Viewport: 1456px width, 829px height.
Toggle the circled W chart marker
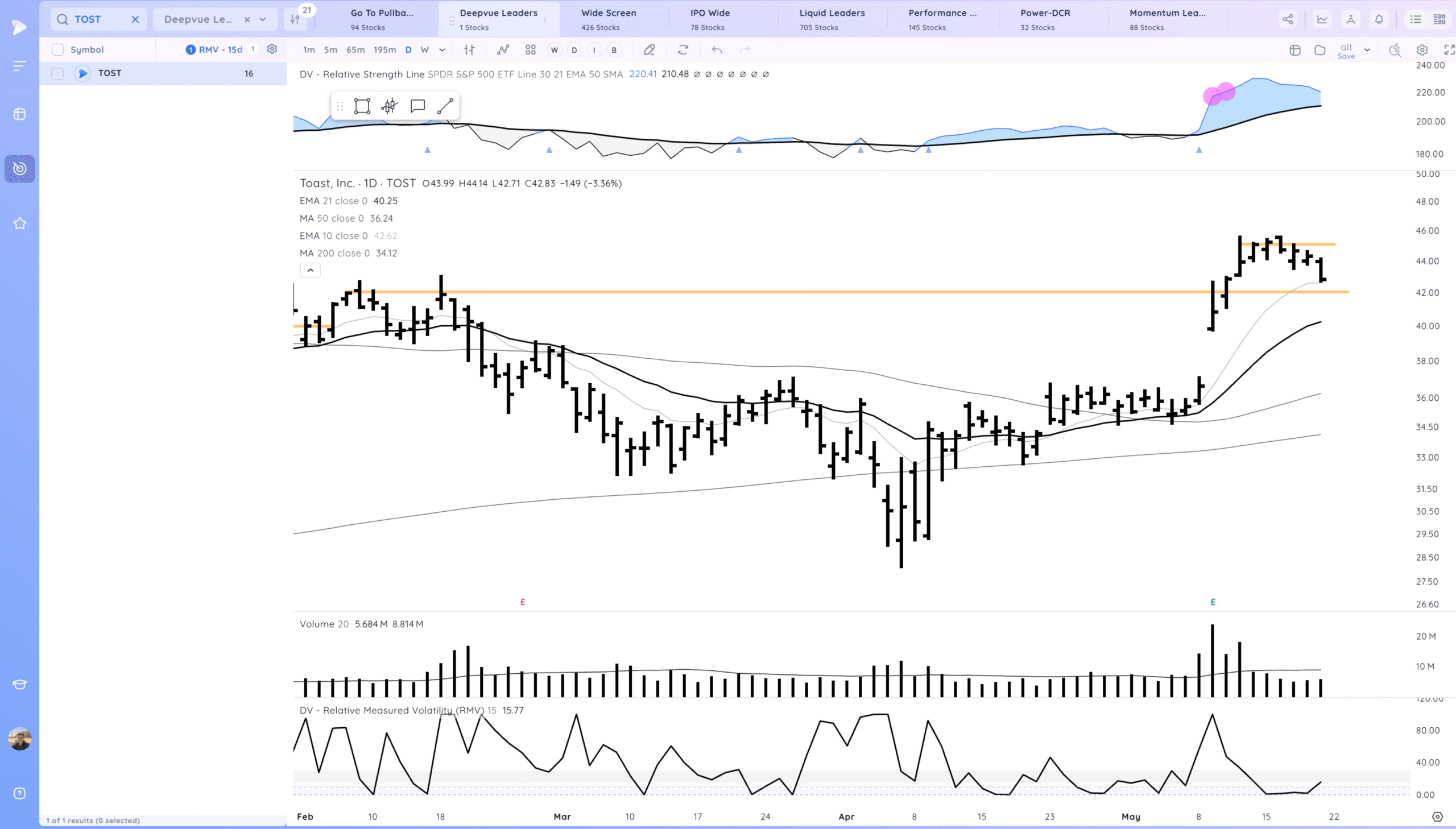pos(554,50)
